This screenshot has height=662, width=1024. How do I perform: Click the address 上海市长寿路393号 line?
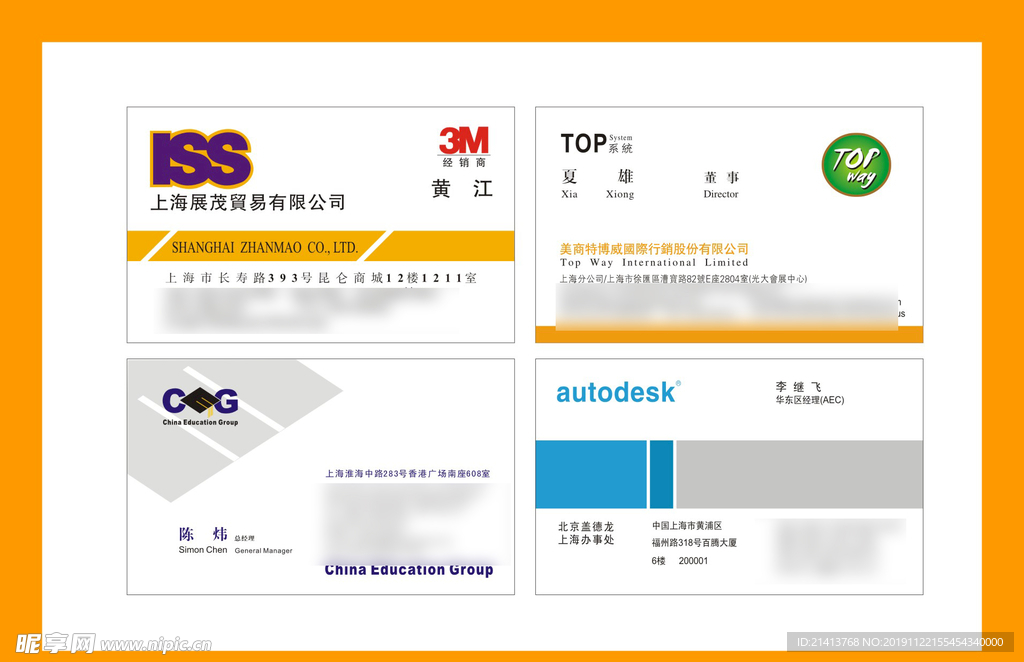pos(321,278)
